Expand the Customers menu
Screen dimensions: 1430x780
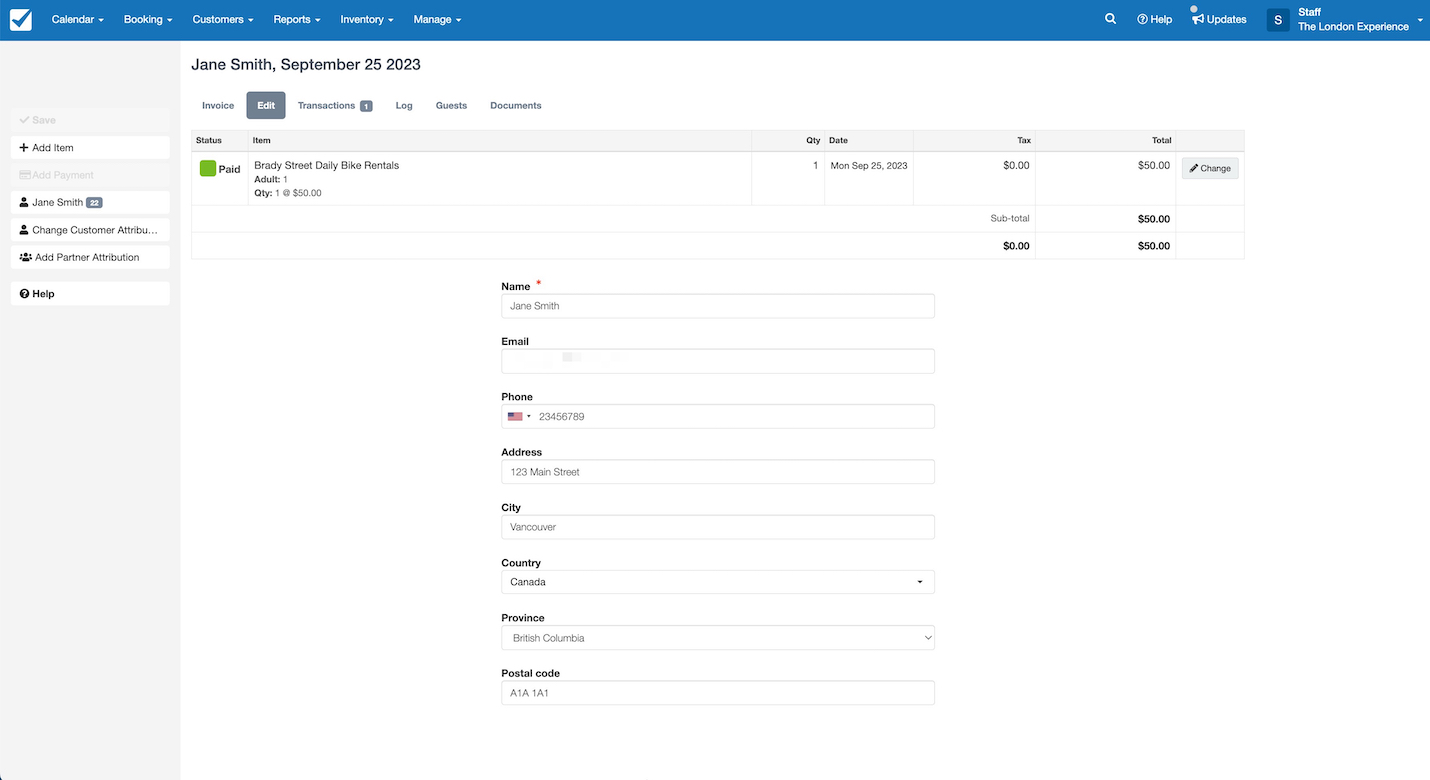223,19
